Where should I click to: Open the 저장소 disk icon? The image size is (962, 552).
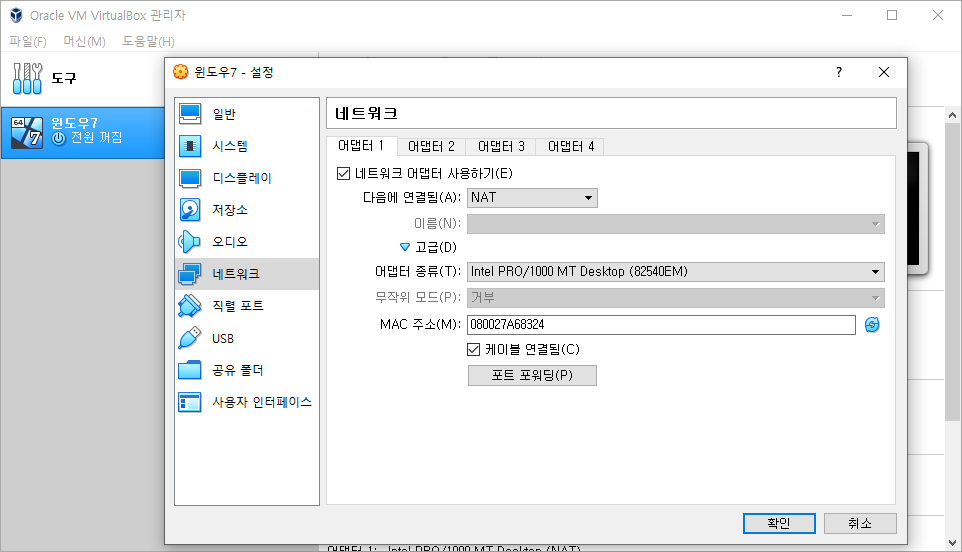190,210
